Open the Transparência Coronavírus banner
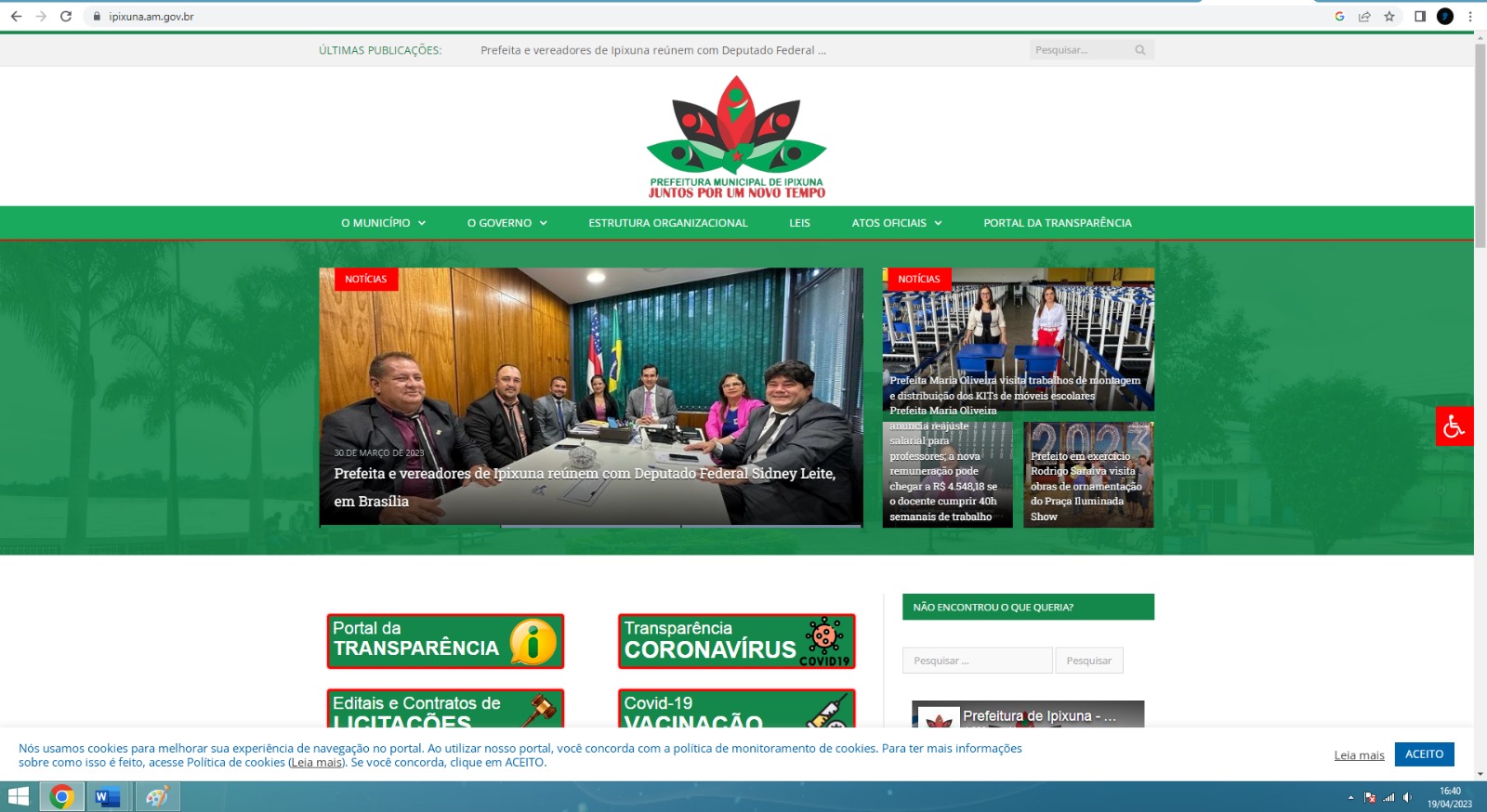The image size is (1487, 812). click(x=736, y=641)
